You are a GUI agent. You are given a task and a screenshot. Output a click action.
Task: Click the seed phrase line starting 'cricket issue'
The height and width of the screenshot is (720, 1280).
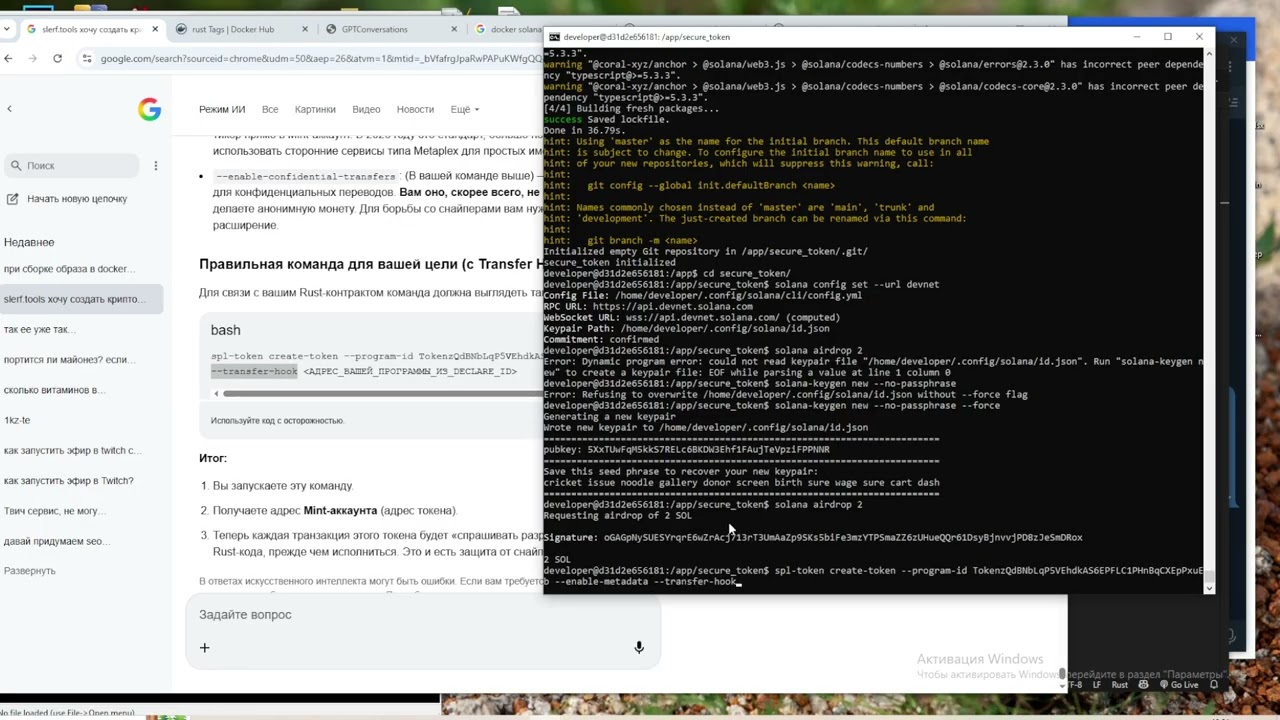point(741,483)
